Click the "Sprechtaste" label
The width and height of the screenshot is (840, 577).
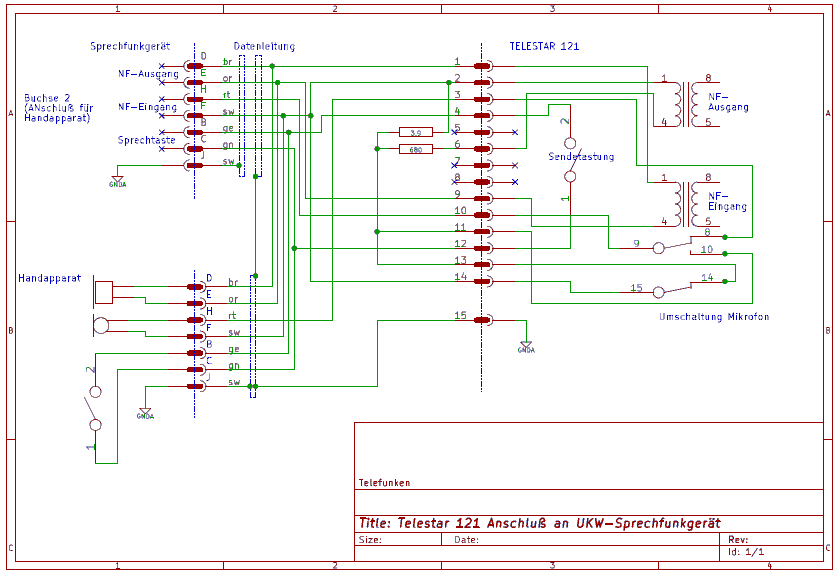(x=146, y=140)
